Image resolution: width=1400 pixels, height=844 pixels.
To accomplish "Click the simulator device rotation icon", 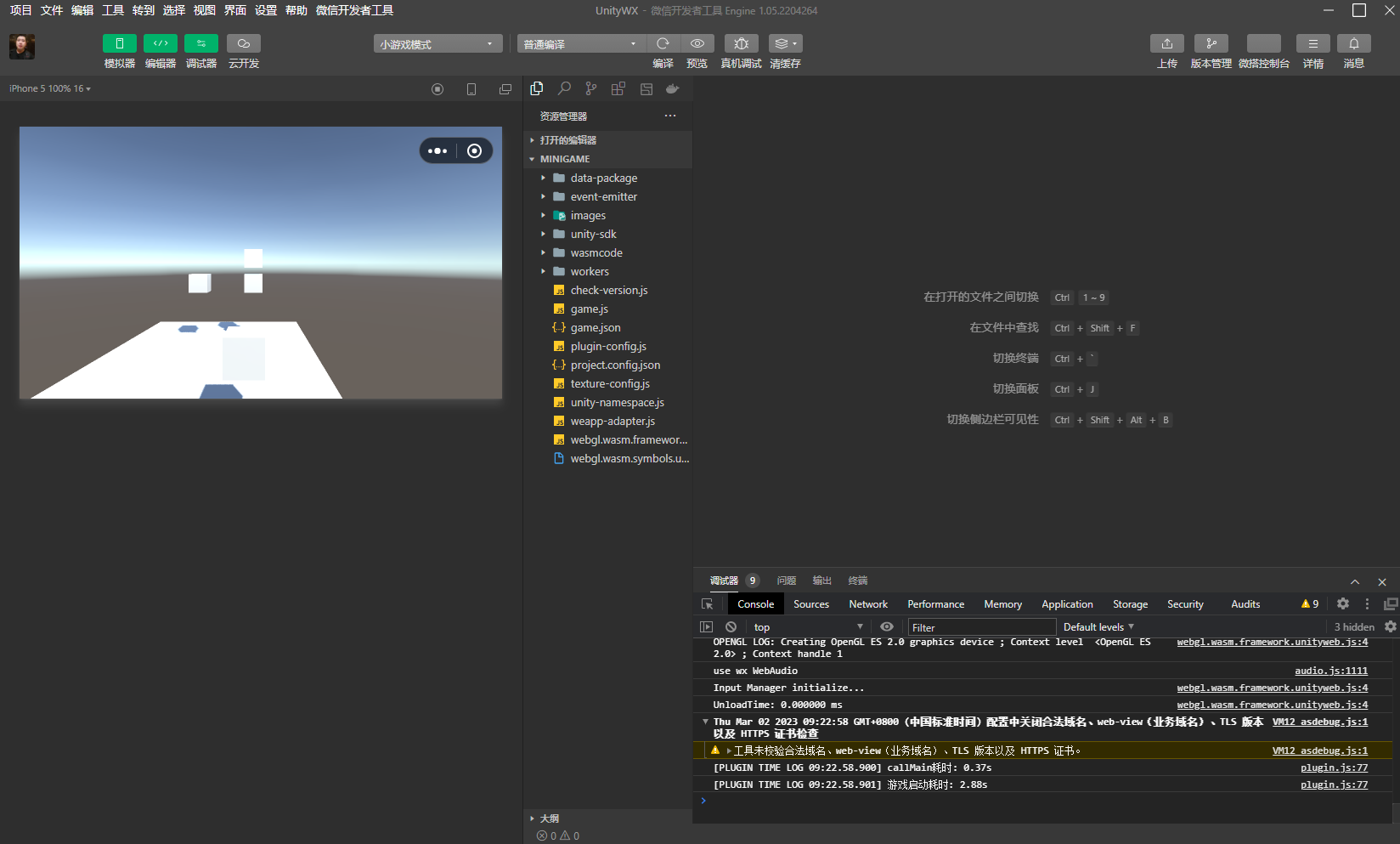I will tap(471, 89).
